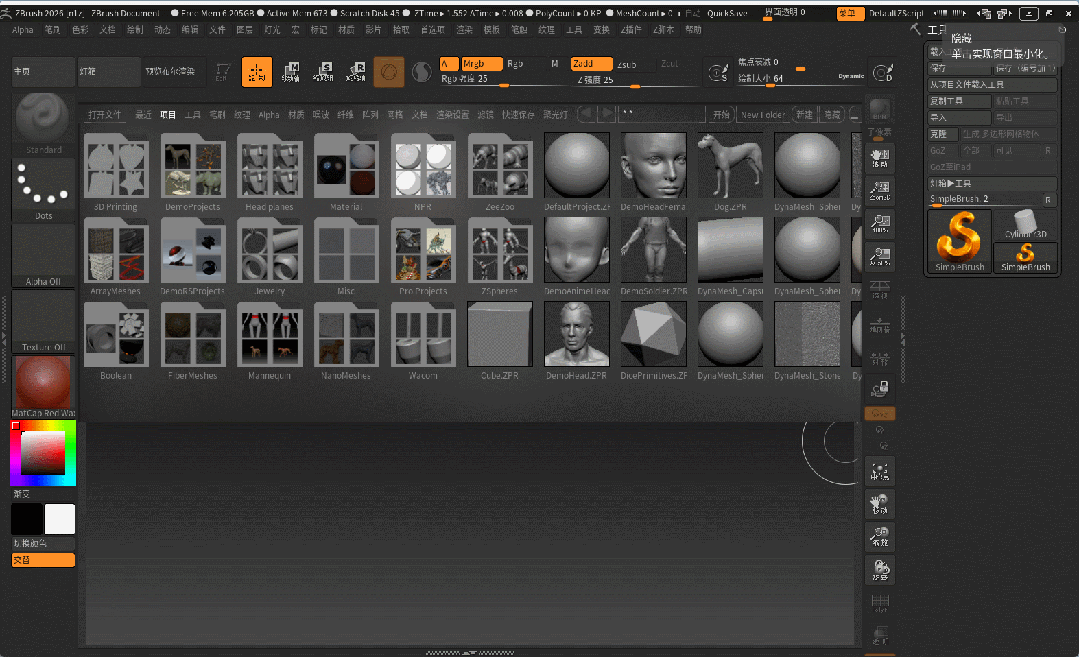This screenshot has width=1079, height=657.
Task: Click the QuickSave button
Action: pyautogui.click(x=727, y=13)
